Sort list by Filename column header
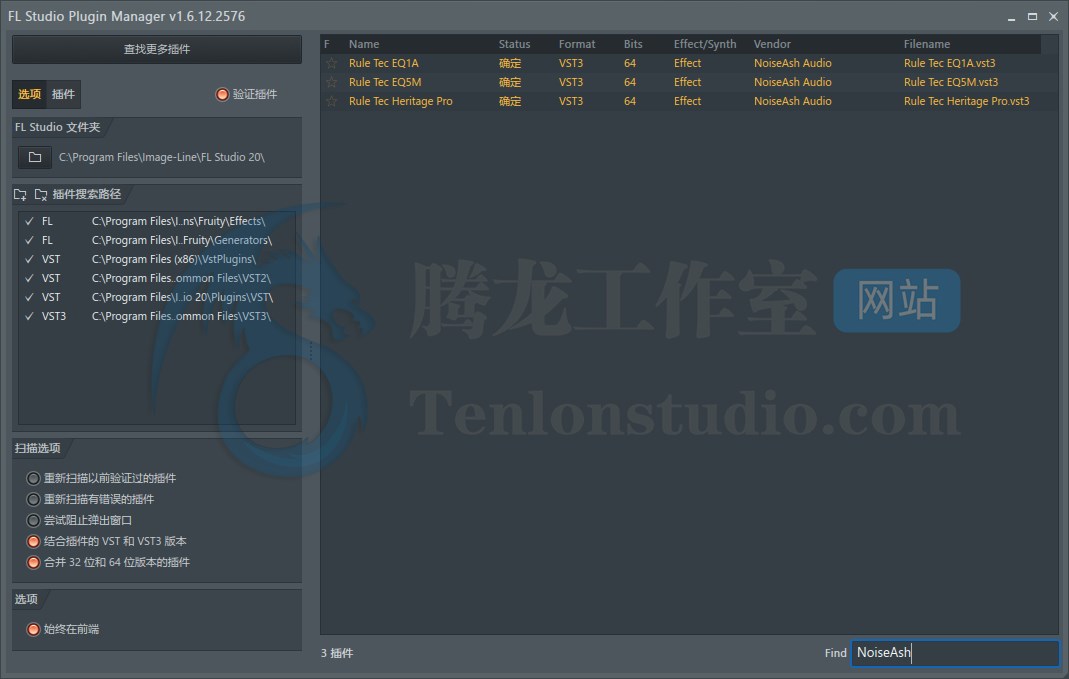The height and width of the screenshot is (679, 1069). 927,44
